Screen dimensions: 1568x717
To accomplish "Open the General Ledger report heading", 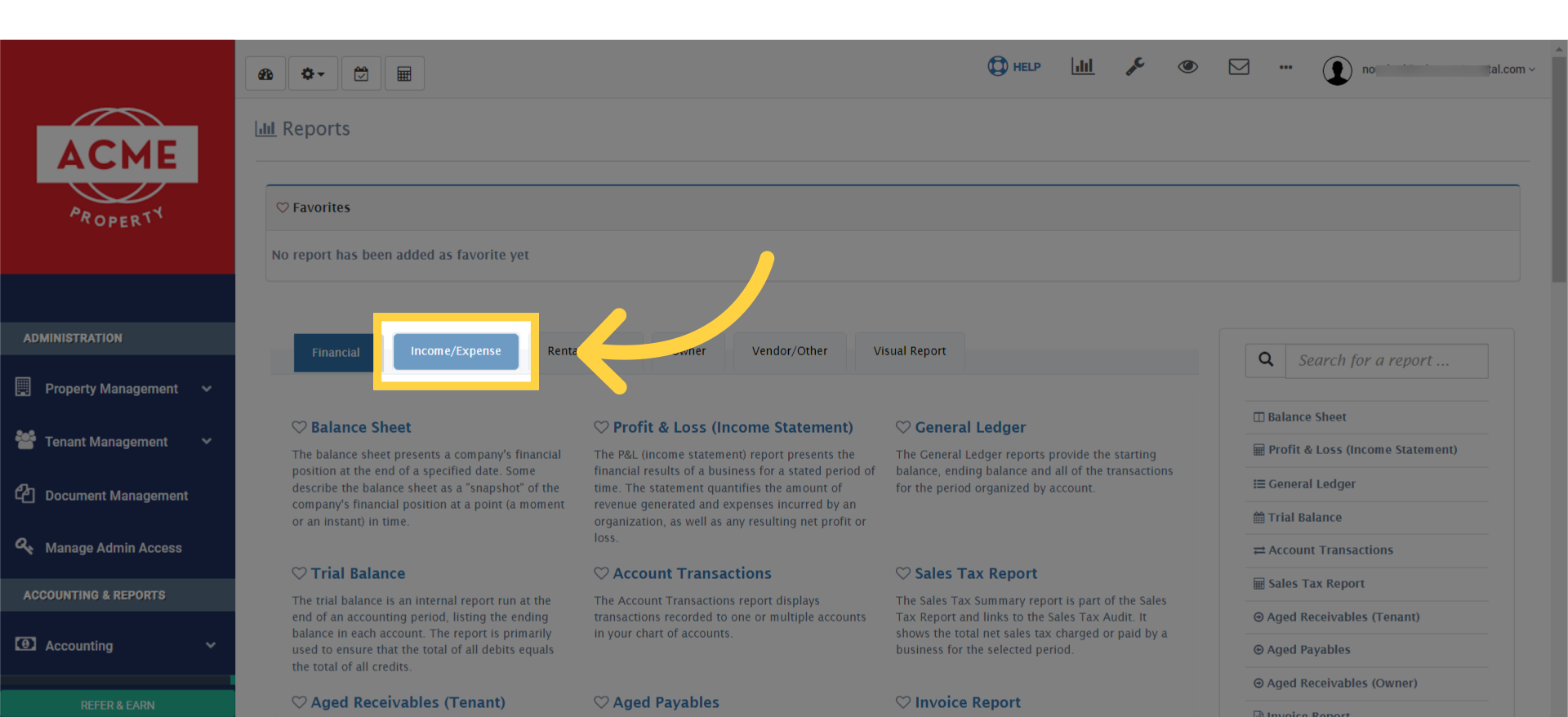I will pos(970,427).
